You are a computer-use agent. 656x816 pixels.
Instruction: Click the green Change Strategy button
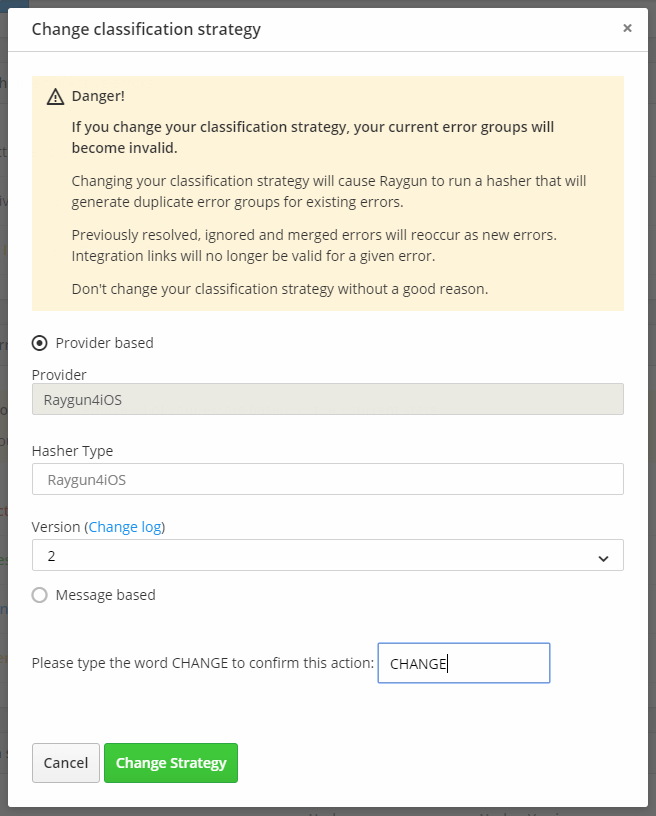170,762
